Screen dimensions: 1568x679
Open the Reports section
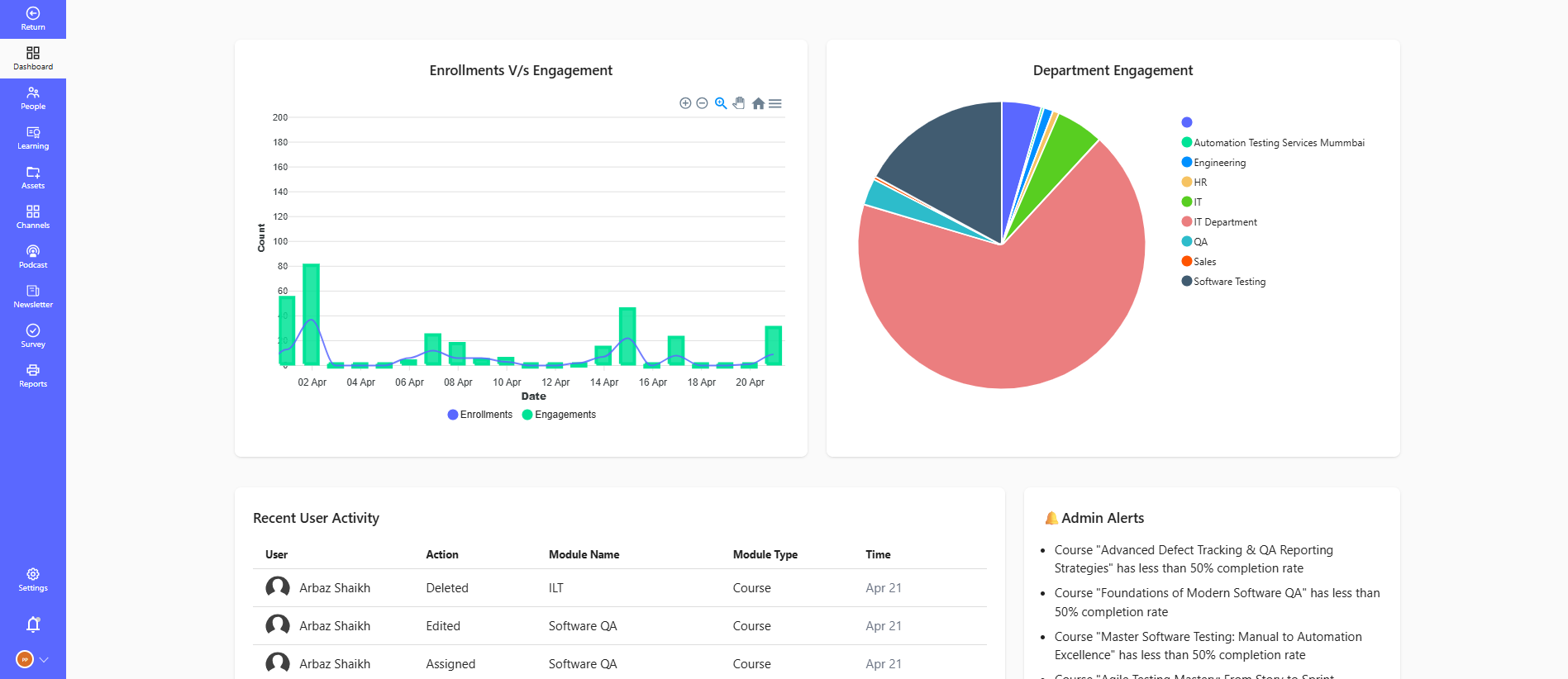33,376
